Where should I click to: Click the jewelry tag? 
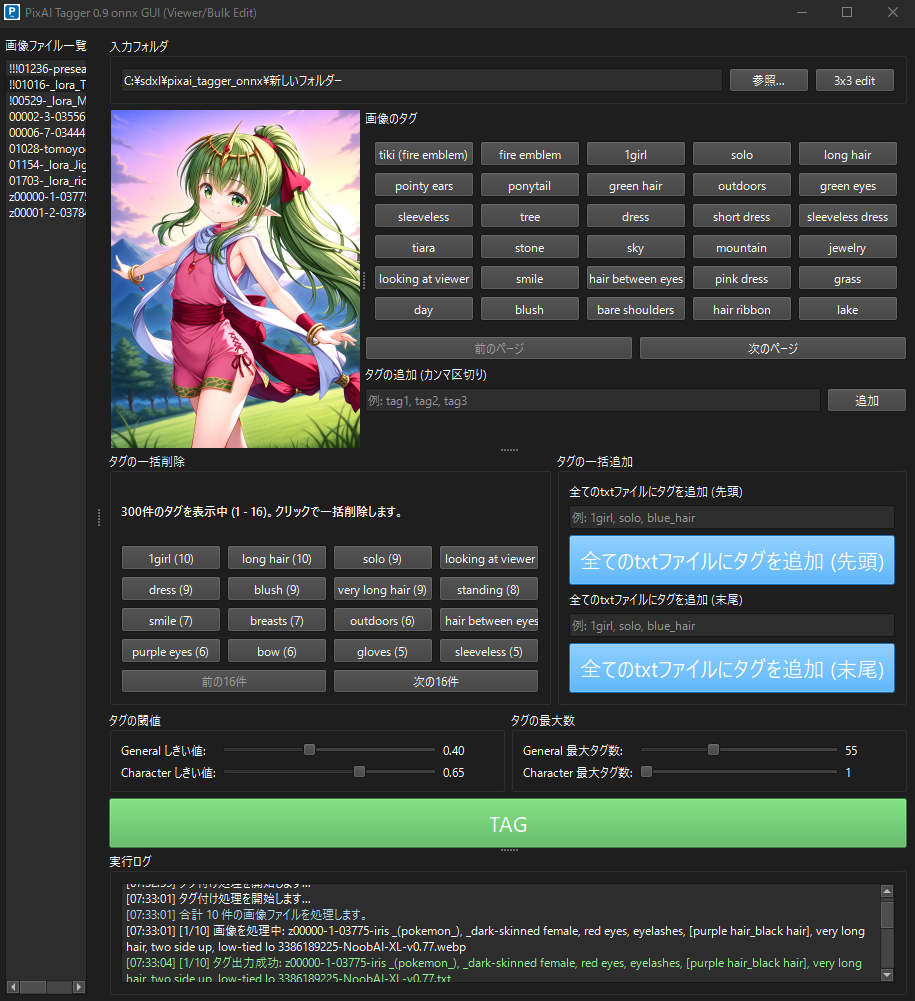pos(848,248)
